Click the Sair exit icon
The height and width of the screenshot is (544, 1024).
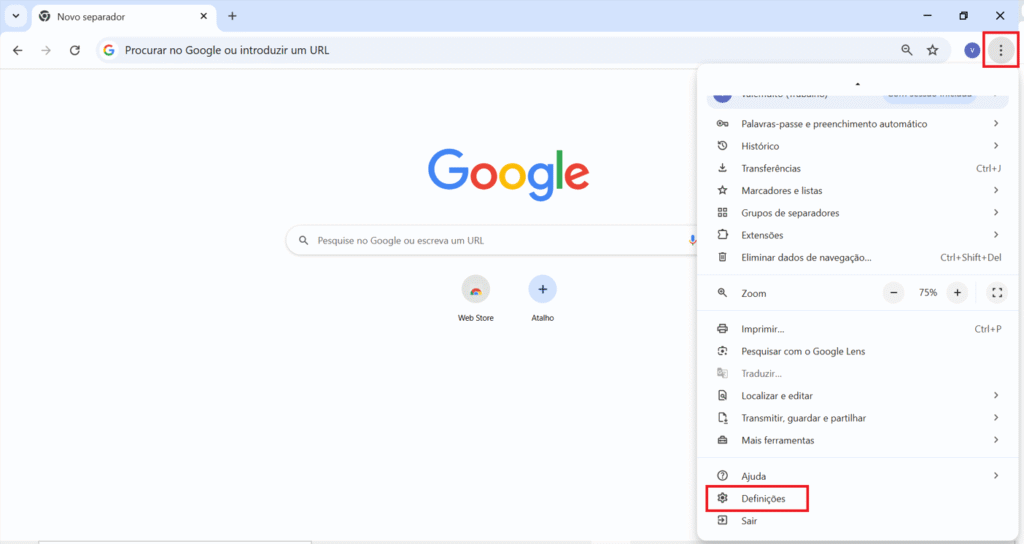[722, 520]
